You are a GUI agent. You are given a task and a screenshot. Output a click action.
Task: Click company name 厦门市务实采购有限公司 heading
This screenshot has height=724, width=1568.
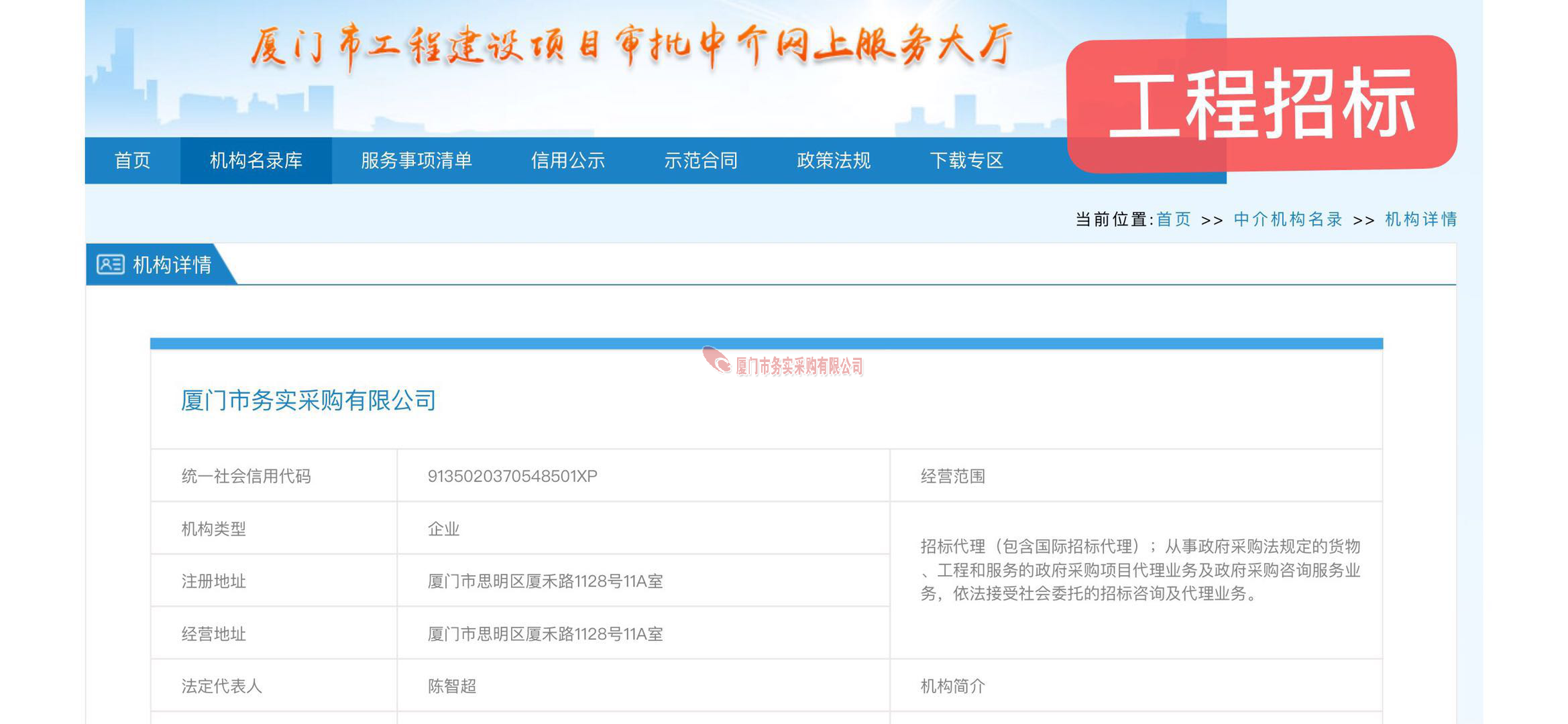309,400
